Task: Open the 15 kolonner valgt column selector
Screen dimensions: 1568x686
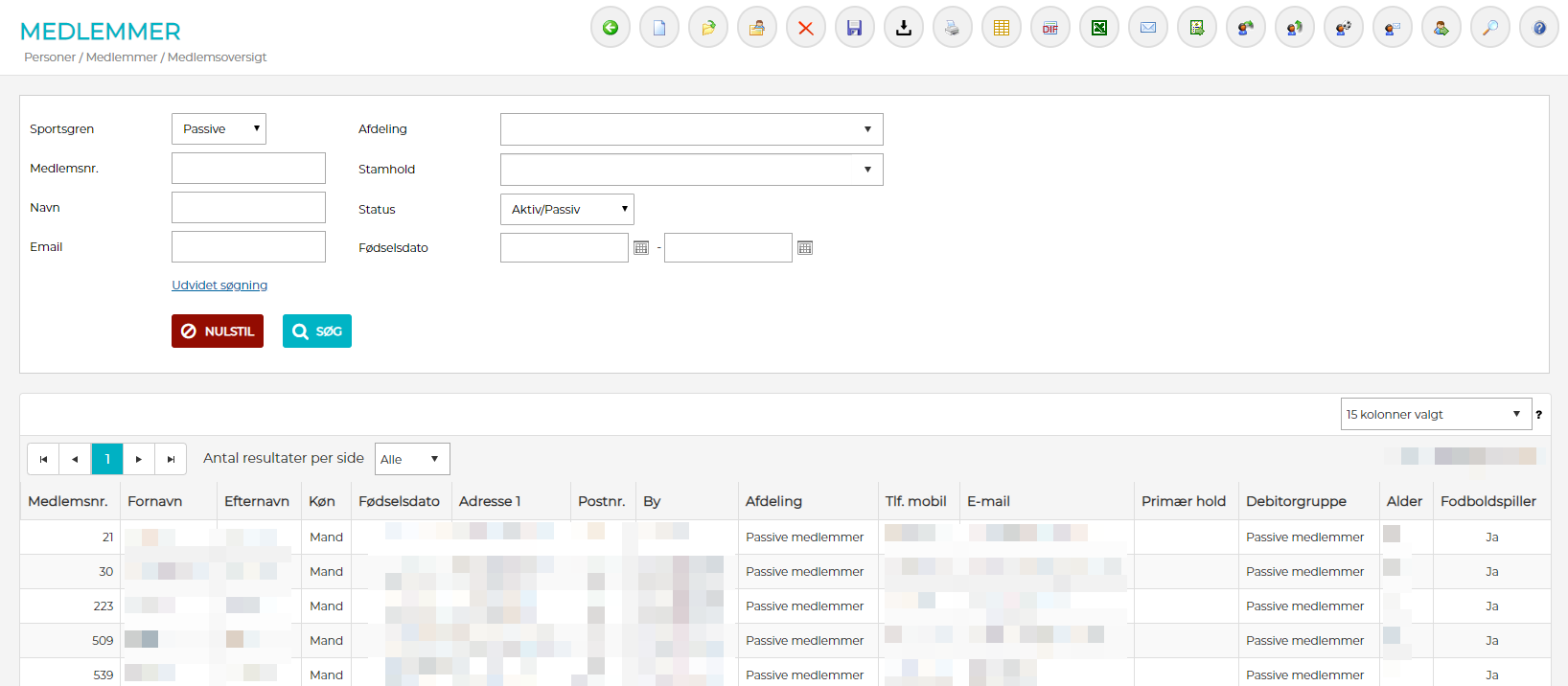Action: [x=1435, y=415]
